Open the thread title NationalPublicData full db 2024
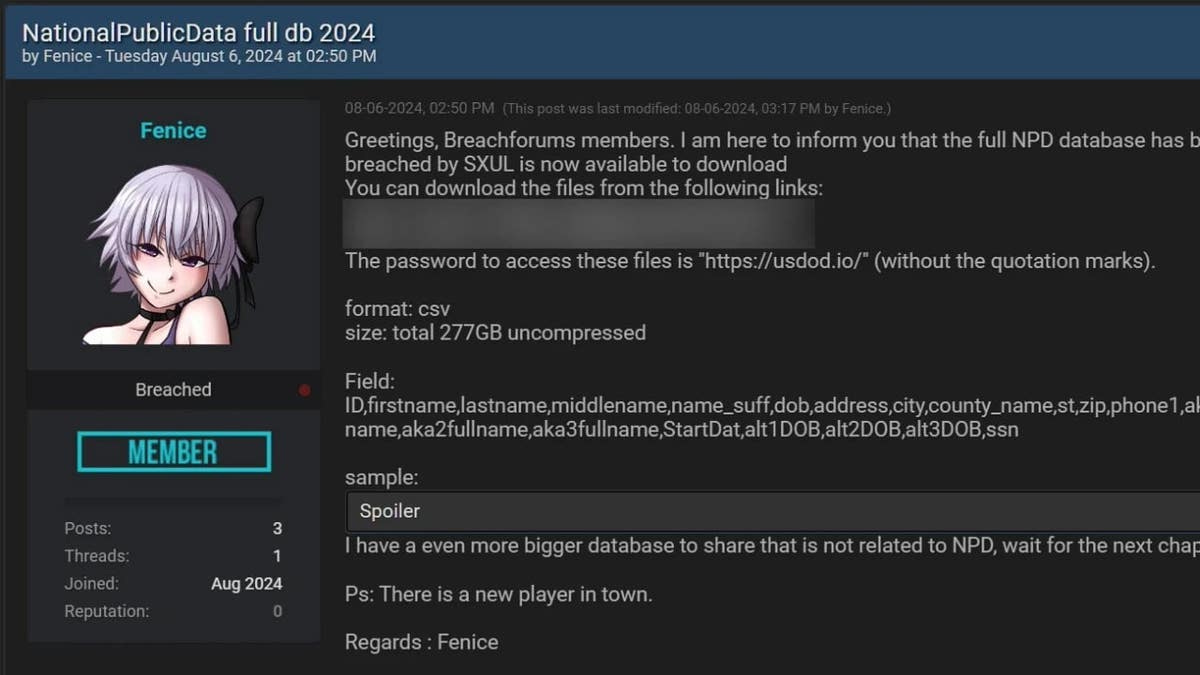1200x675 pixels. 200,32
